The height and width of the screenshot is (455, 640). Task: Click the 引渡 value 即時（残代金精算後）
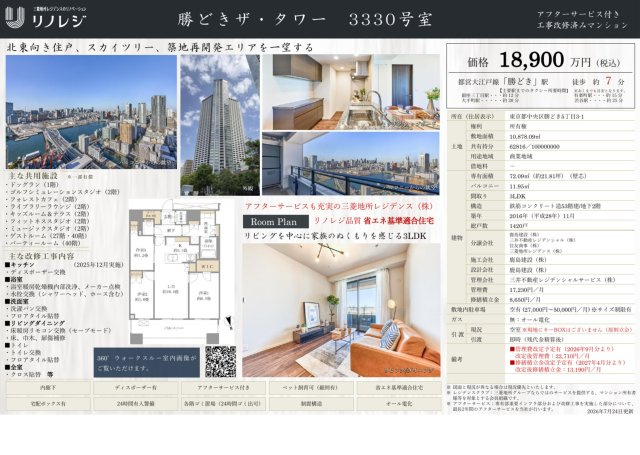[x=536, y=339]
